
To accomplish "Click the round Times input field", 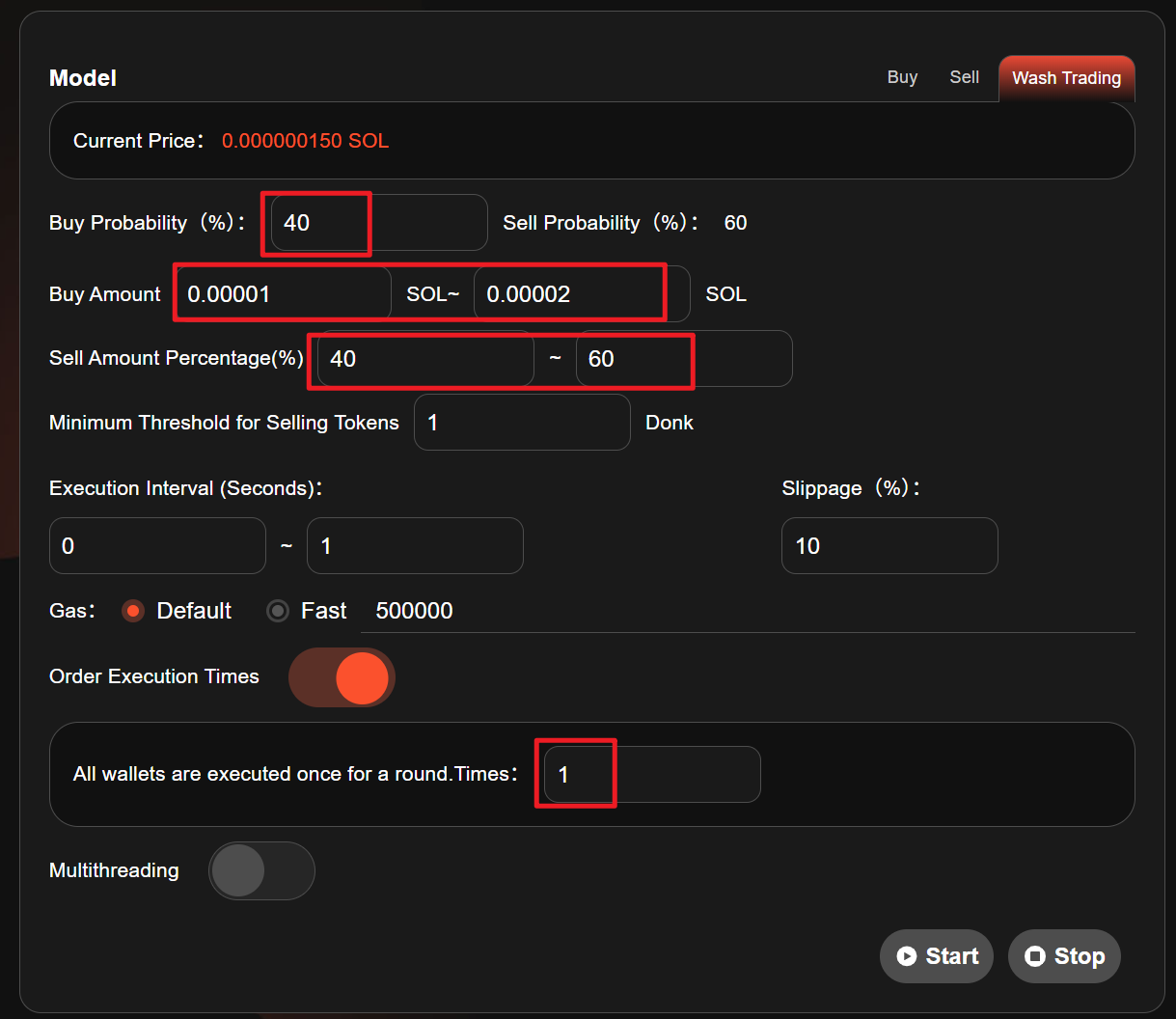I will click(651, 774).
